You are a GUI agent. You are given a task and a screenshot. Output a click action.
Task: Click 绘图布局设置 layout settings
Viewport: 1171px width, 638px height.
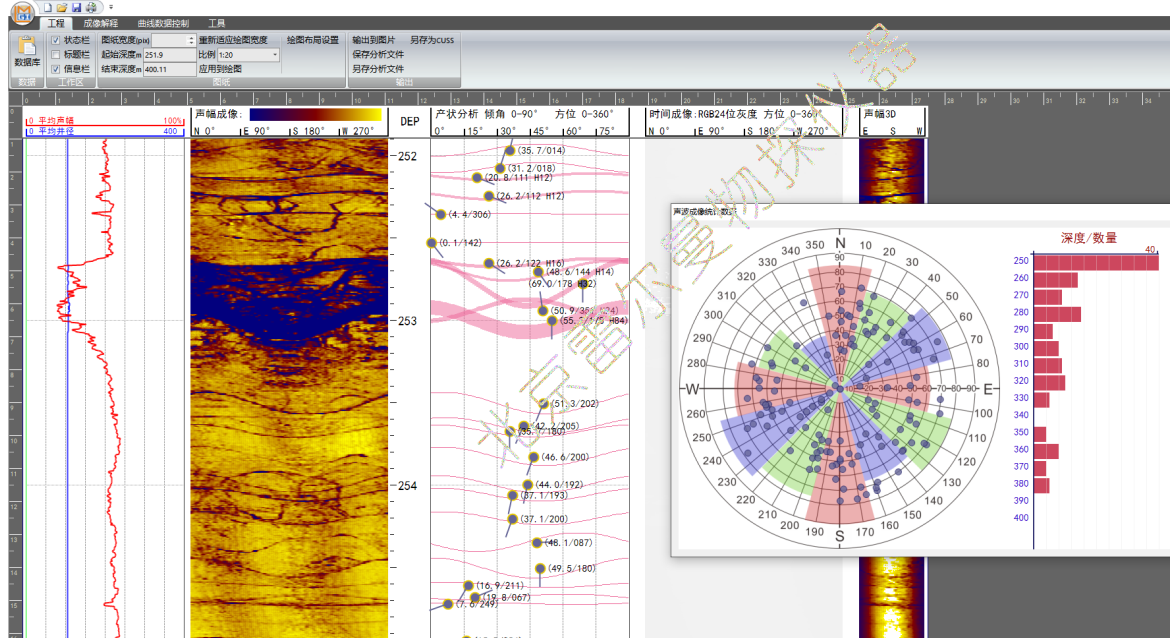(x=312, y=40)
